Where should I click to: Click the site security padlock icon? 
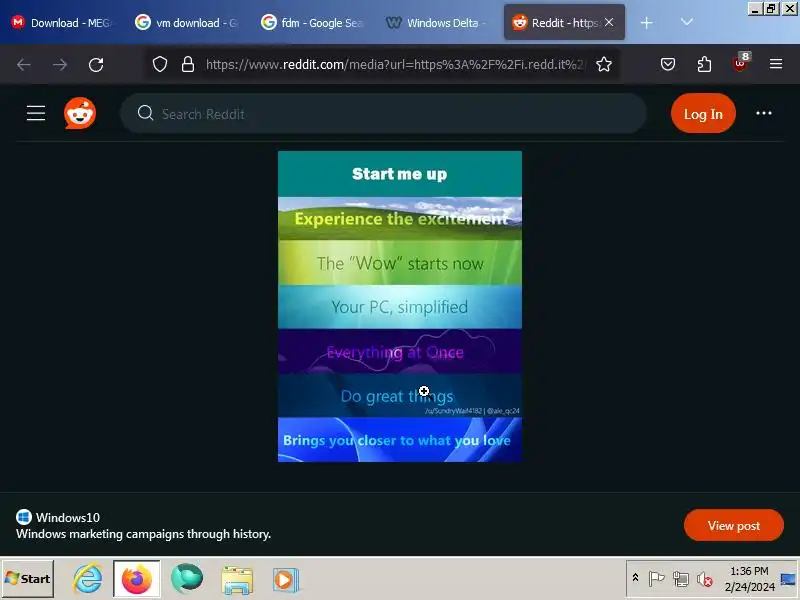click(x=188, y=64)
